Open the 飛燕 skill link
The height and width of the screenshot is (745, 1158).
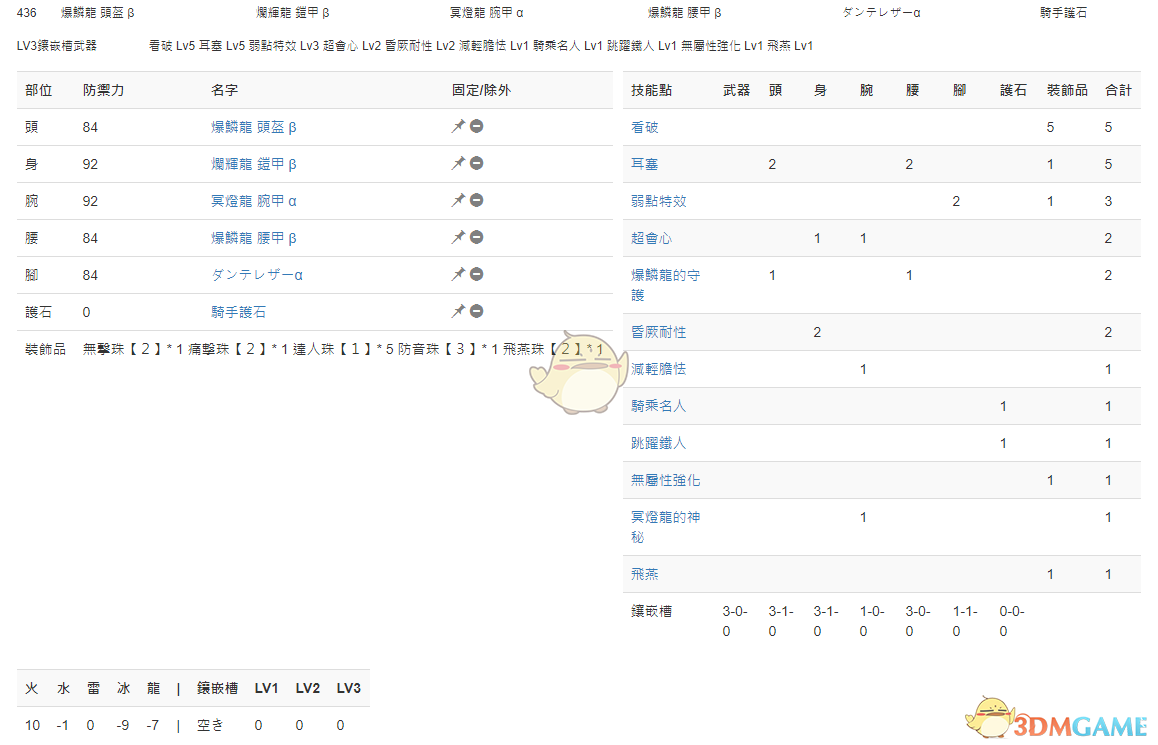pyautogui.click(x=645, y=574)
